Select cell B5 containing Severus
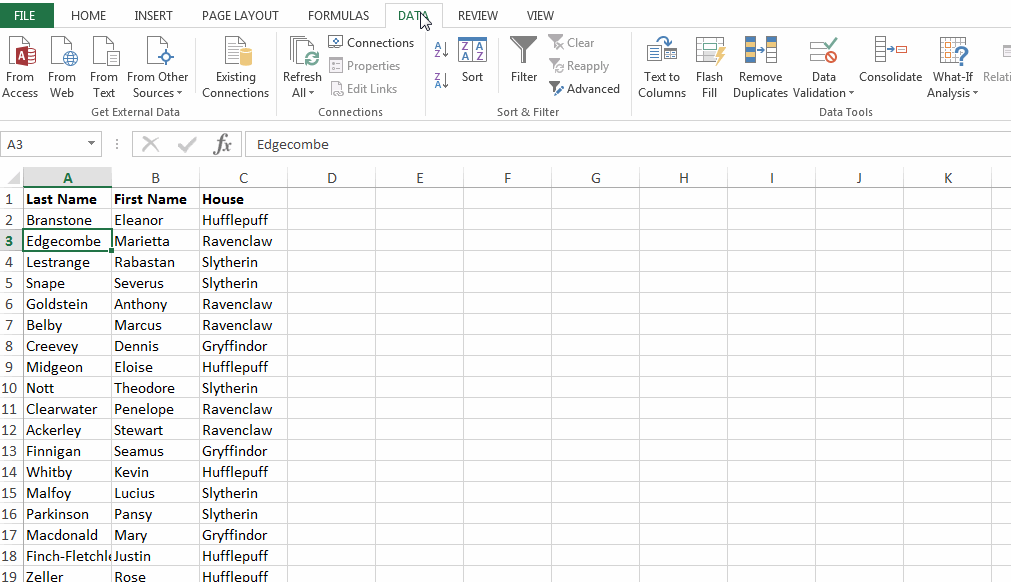 tap(155, 282)
